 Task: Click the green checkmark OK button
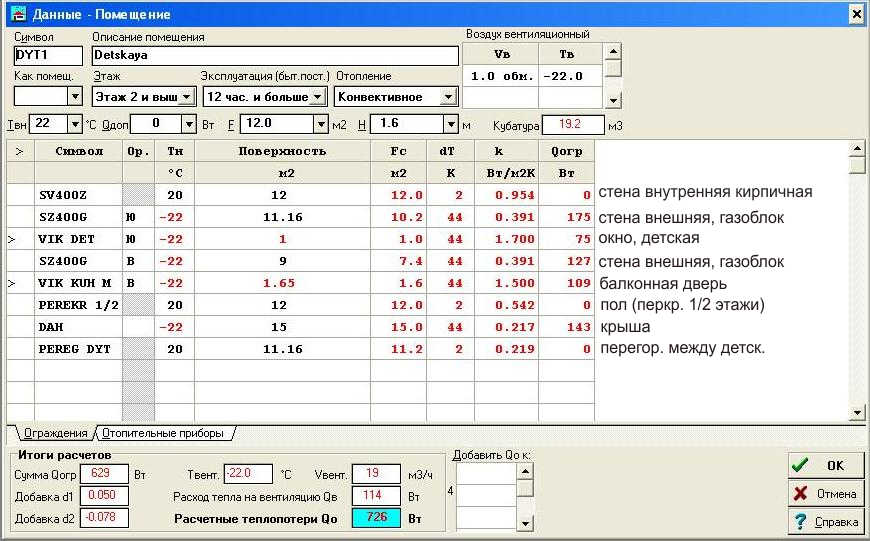click(x=826, y=465)
